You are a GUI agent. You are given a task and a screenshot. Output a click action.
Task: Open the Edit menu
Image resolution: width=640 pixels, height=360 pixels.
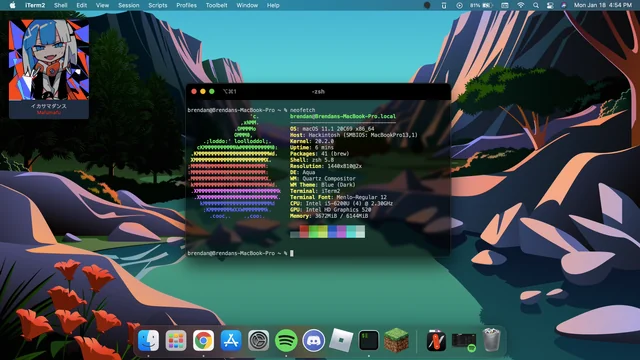82,5
